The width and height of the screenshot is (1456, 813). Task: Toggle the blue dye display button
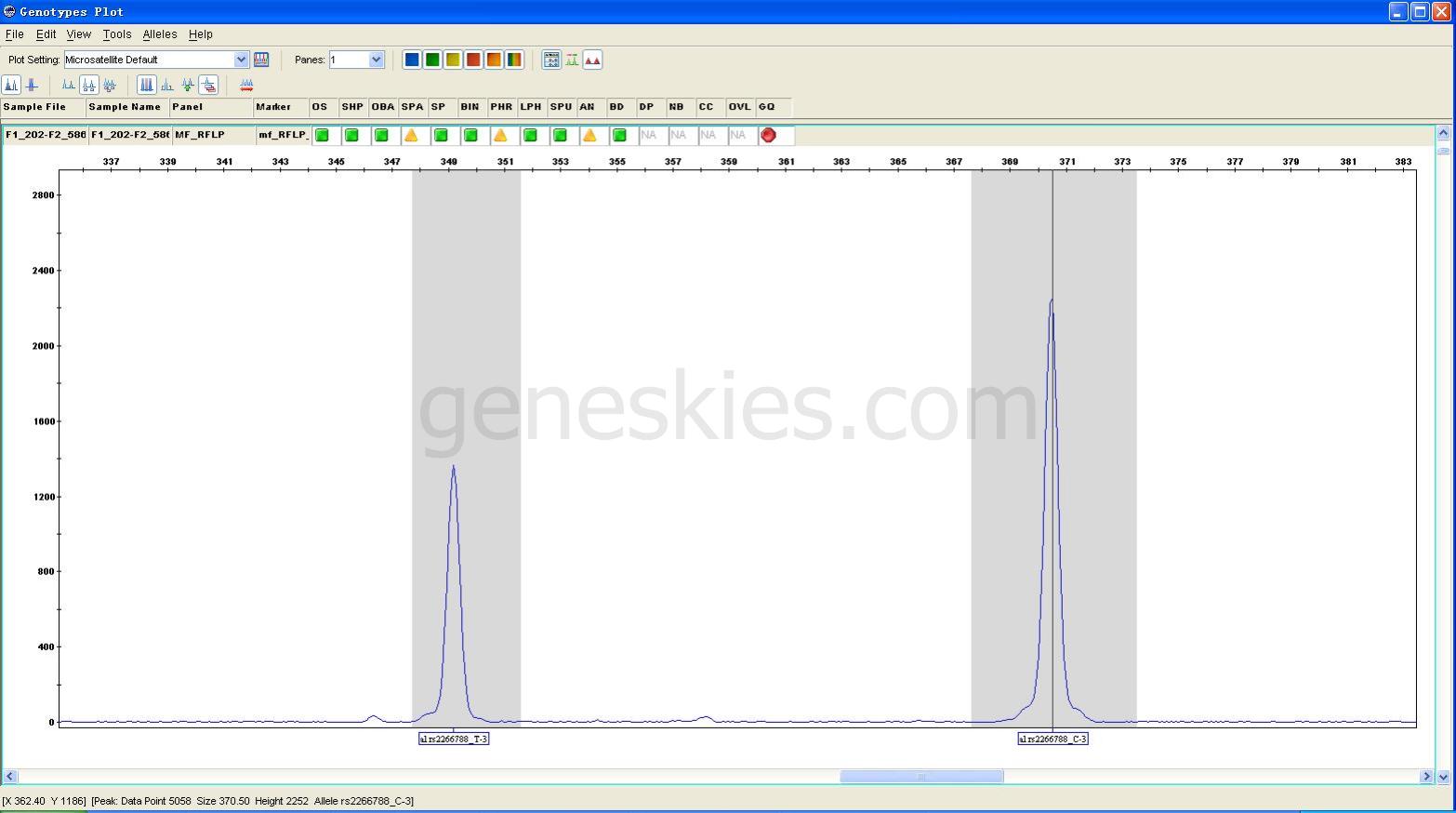click(412, 60)
